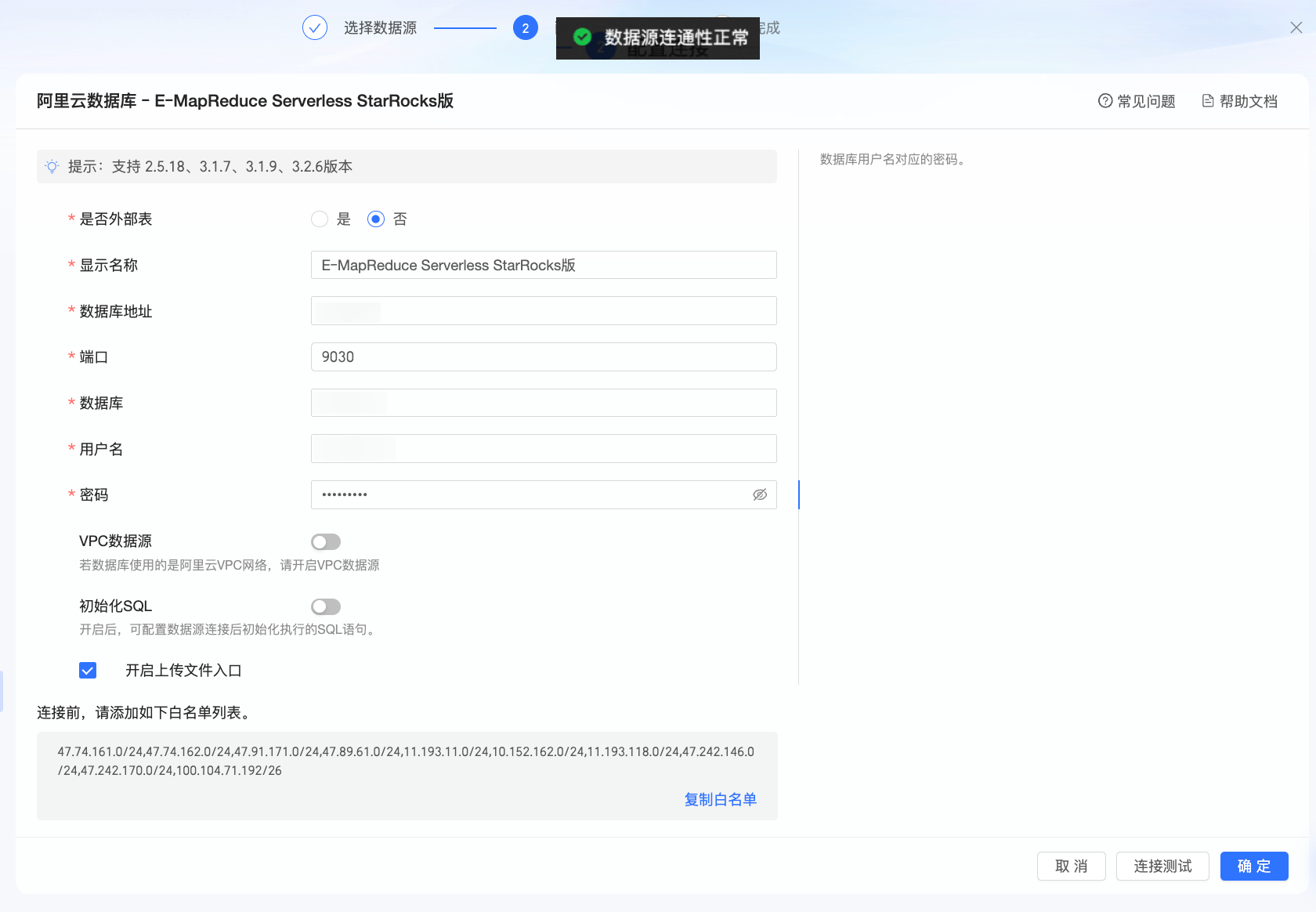Click the VPC network hint text
Screen dimensions: 1316x912
[230, 565]
